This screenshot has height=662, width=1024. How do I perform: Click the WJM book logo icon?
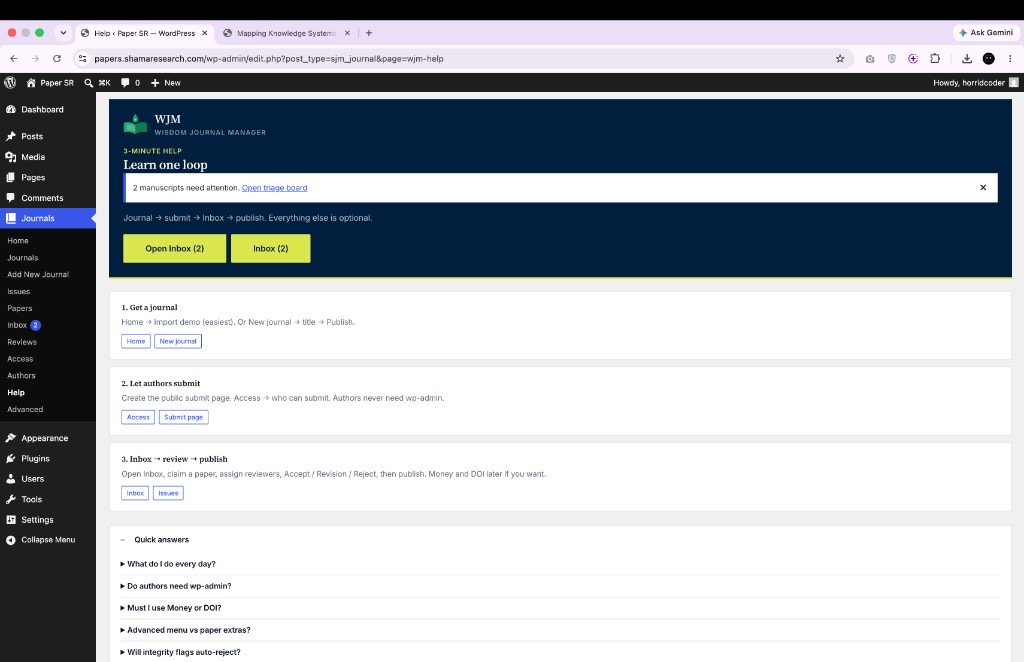point(135,124)
